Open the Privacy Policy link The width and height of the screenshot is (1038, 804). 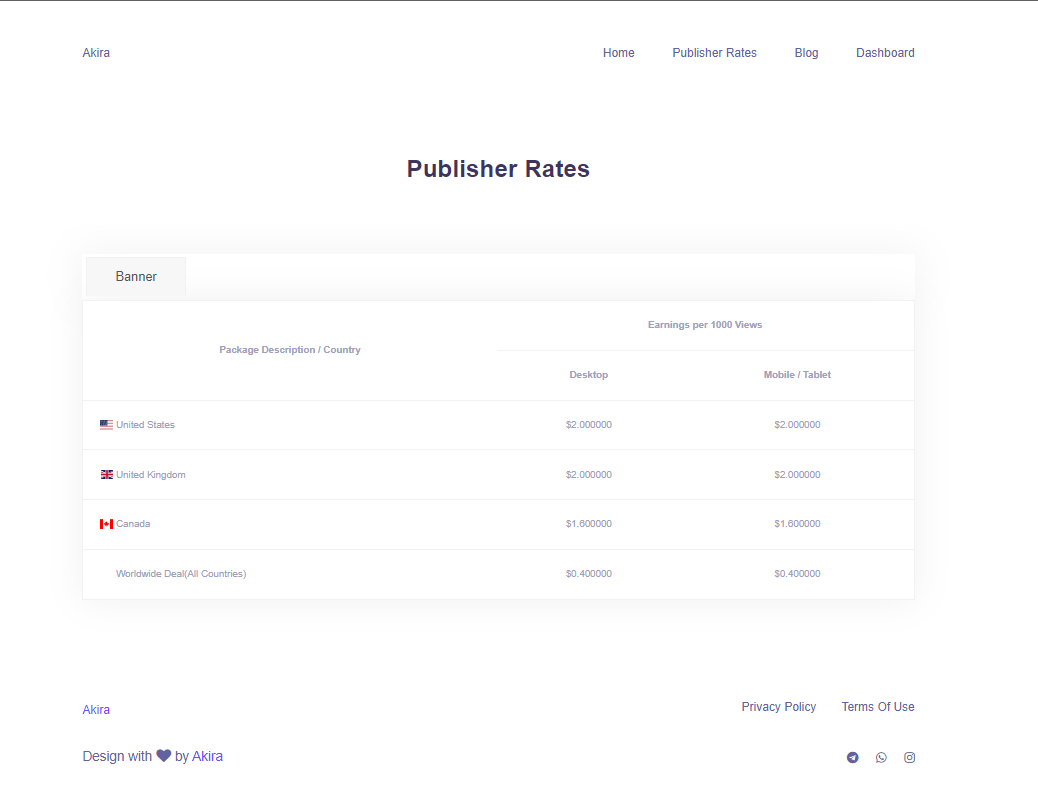[778, 707]
